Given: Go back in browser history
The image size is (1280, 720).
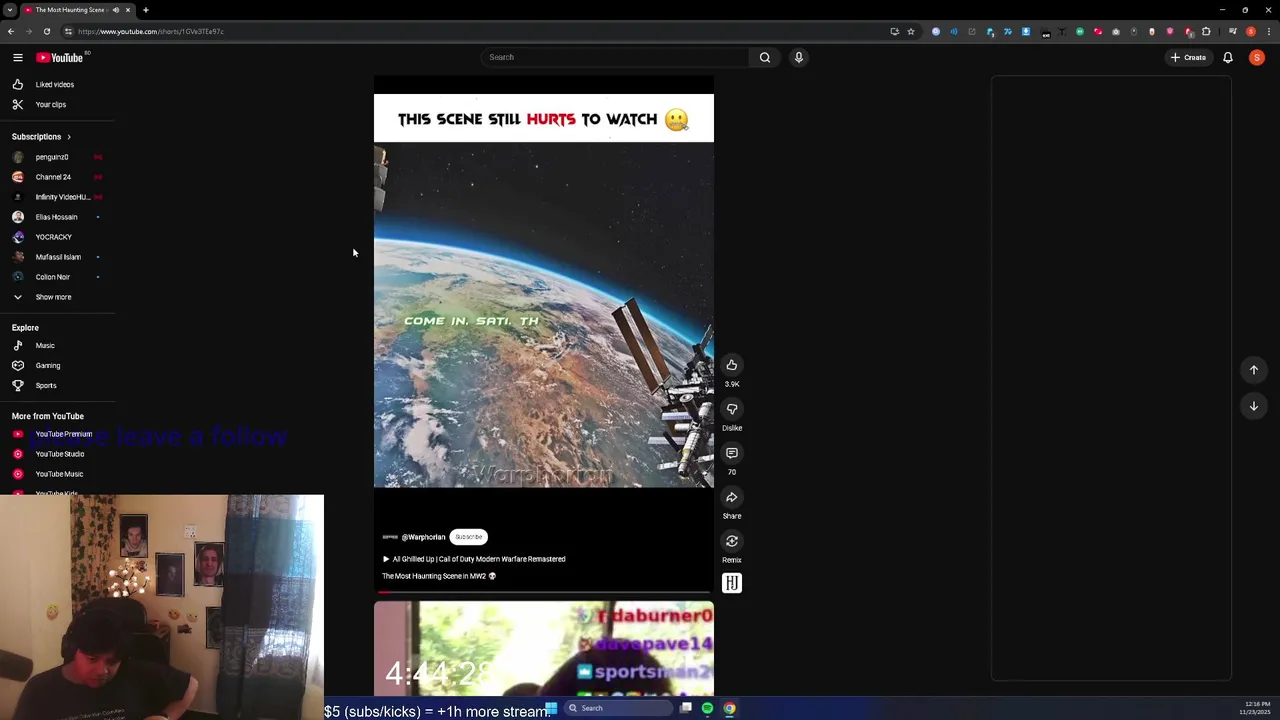Looking at the screenshot, I should (11, 31).
